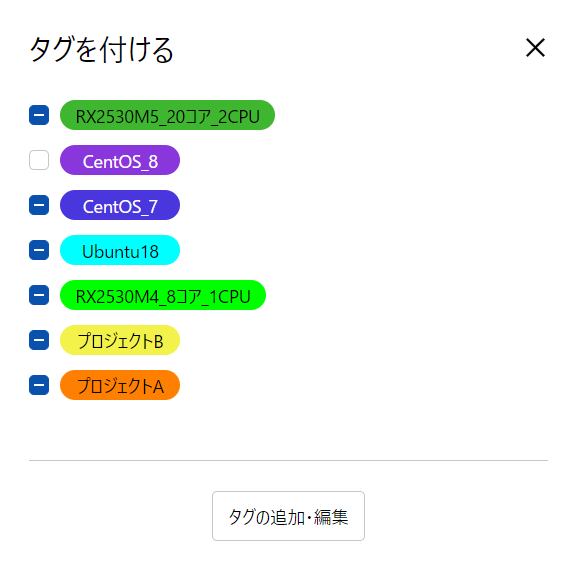575x578 pixels.
Task: Close the タグを付ける dialog
Action: point(535,48)
